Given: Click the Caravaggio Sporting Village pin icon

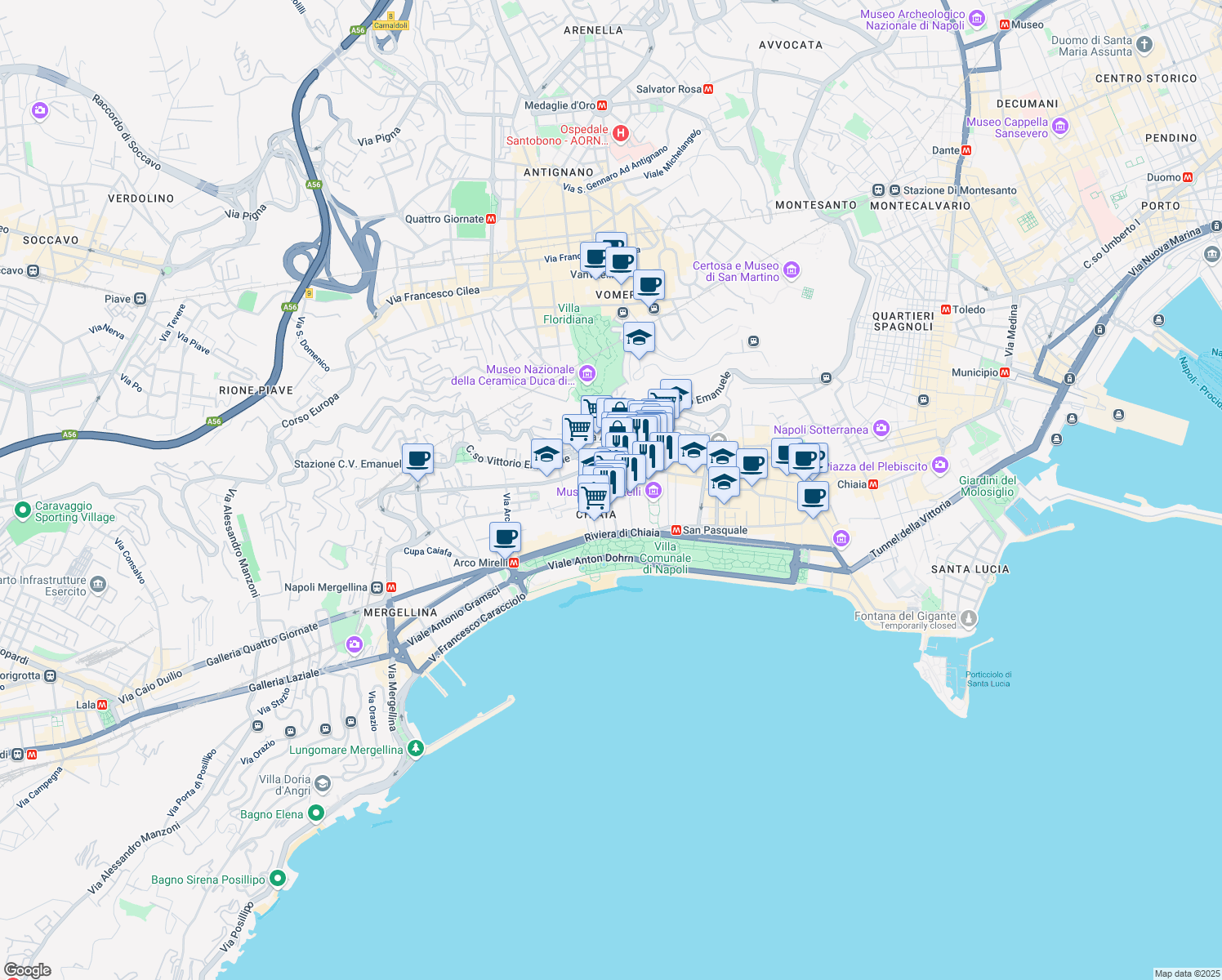Looking at the screenshot, I should click(x=23, y=510).
